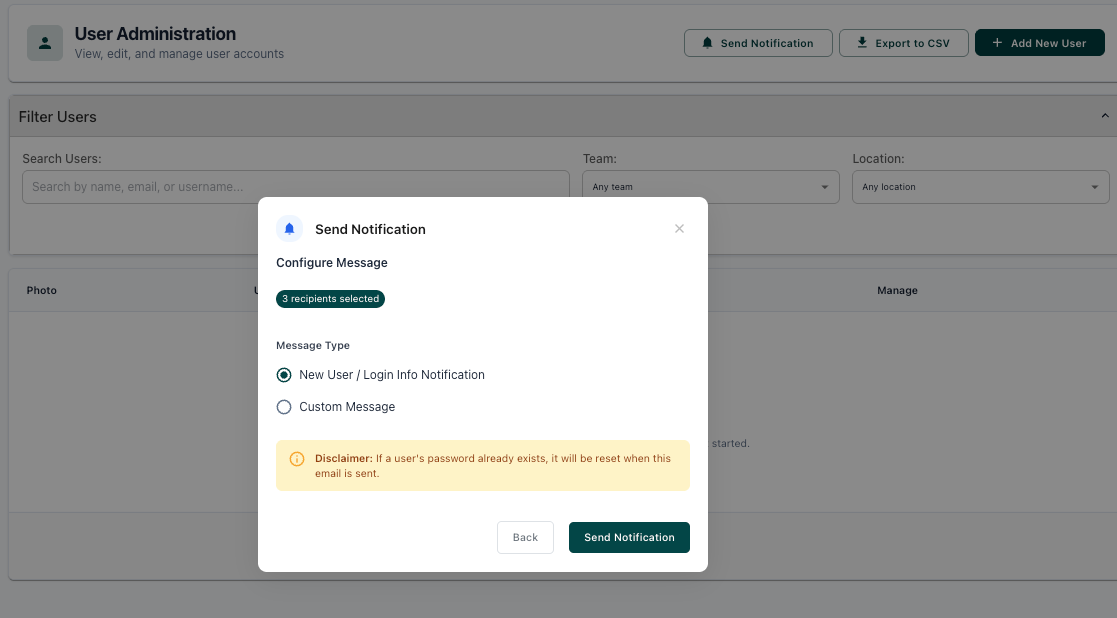Image resolution: width=1117 pixels, height=618 pixels.
Task: Click the bell icon in dialog header
Action: [x=289, y=229]
